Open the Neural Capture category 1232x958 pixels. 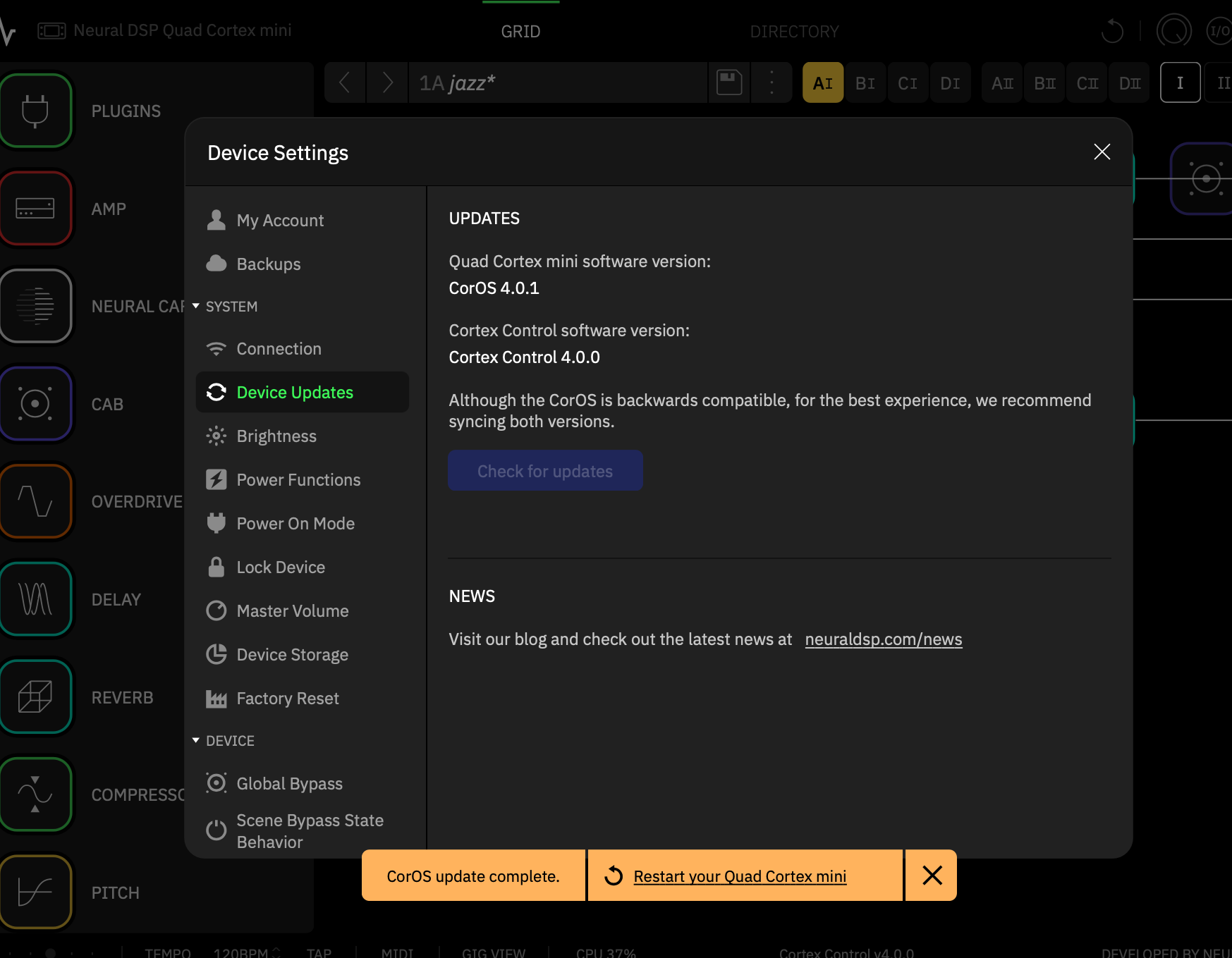[36, 306]
